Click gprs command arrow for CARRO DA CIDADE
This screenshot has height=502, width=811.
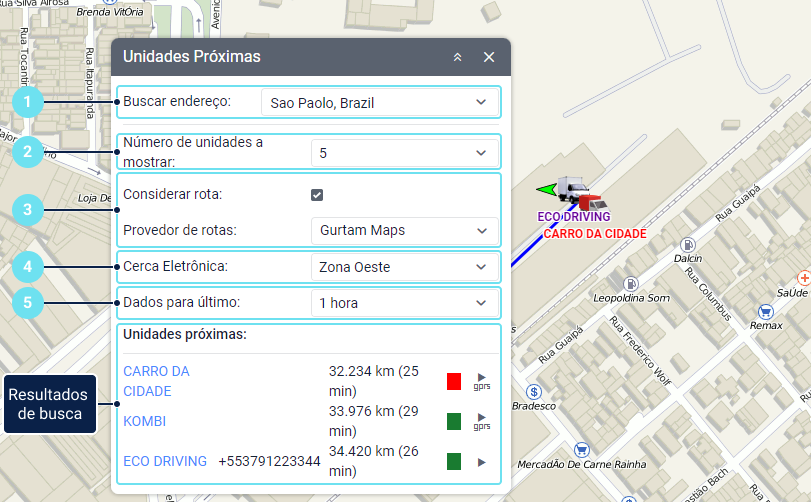pyautogui.click(x=482, y=381)
